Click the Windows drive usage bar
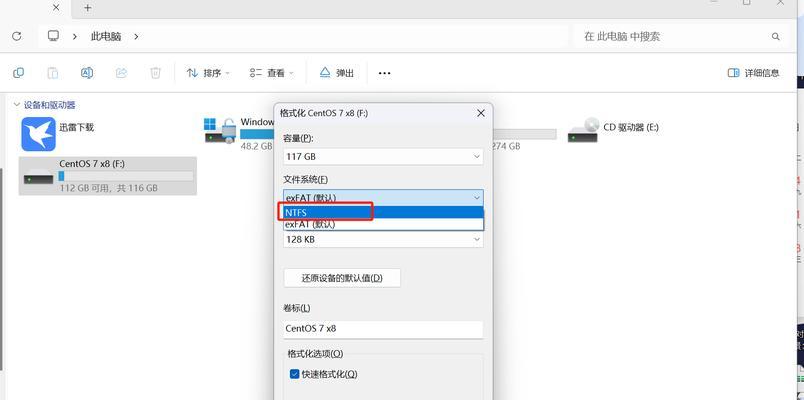Image resolution: width=804 pixels, height=400 pixels. point(257,134)
